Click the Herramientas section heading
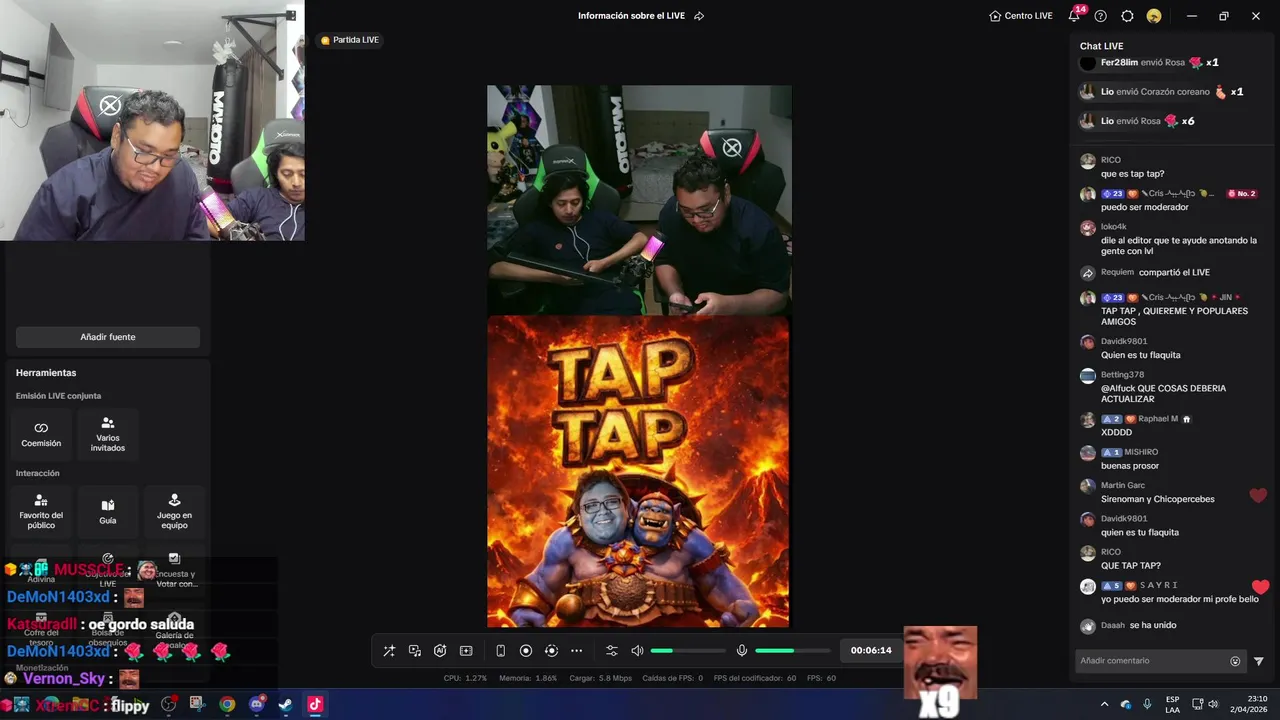This screenshot has width=1280, height=720. point(46,373)
